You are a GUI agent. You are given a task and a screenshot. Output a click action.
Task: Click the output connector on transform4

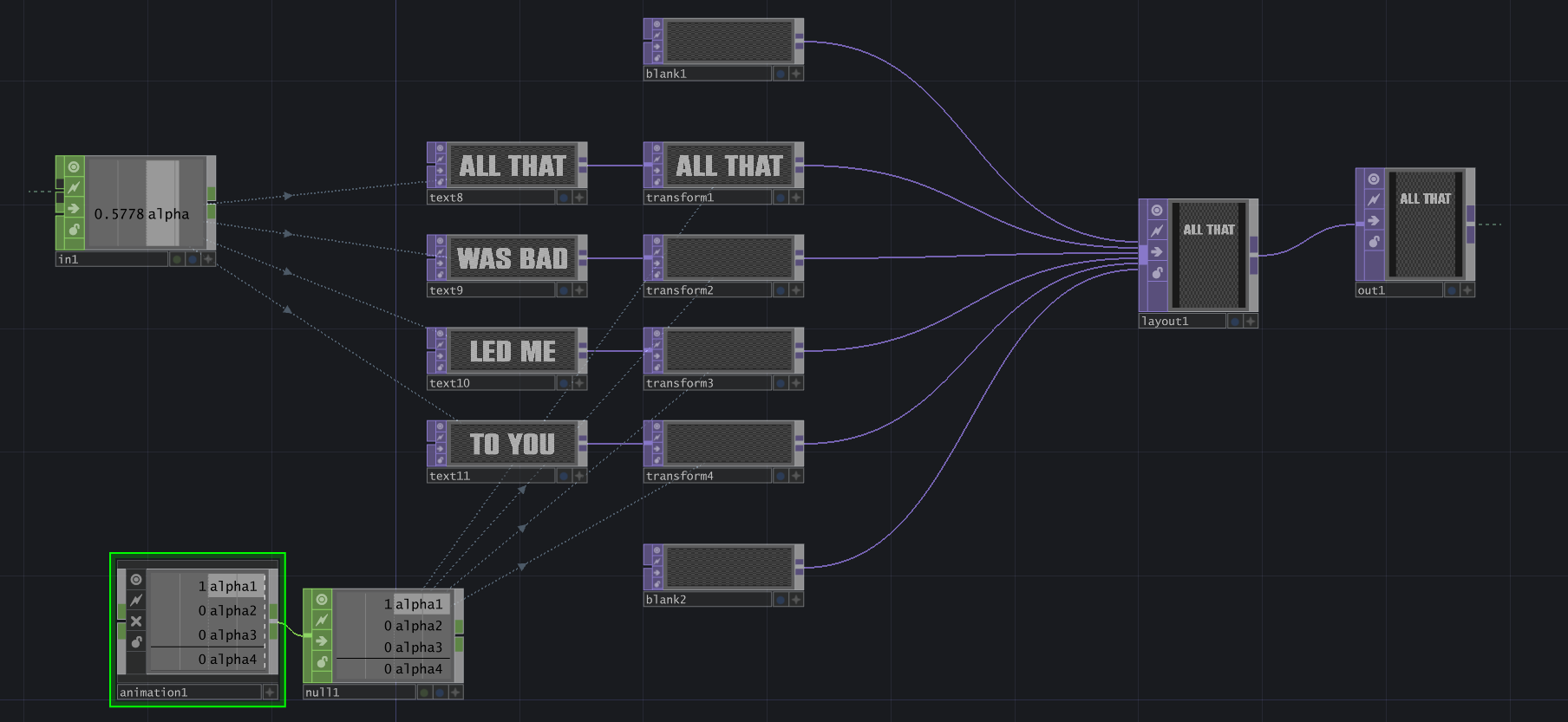[799, 444]
